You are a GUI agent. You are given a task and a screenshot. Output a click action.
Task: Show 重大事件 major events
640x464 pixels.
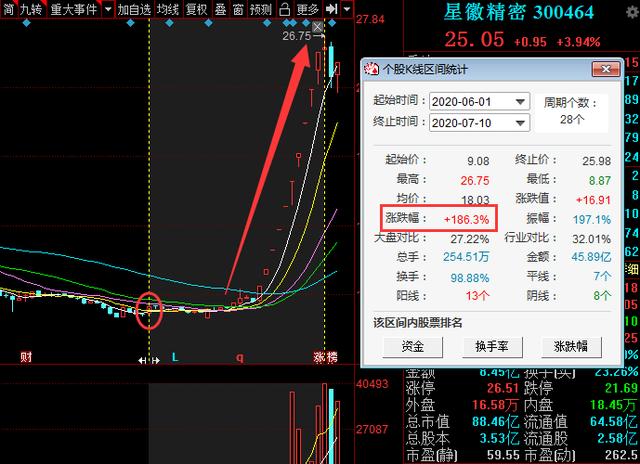(74, 9)
